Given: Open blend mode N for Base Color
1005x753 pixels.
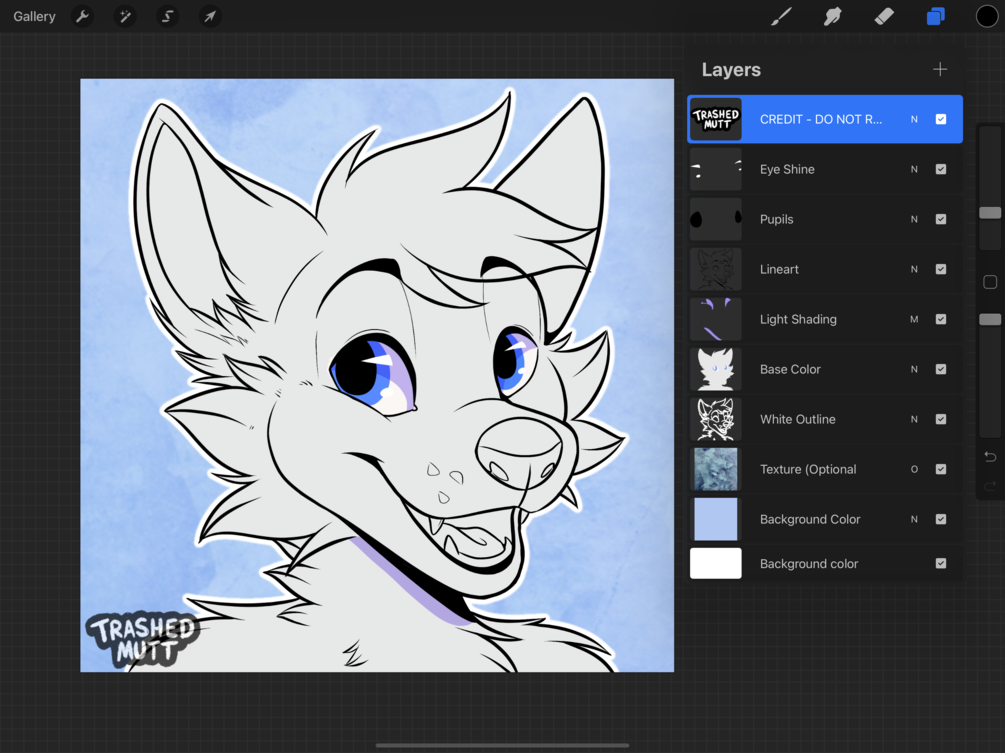Looking at the screenshot, I should tap(914, 369).
